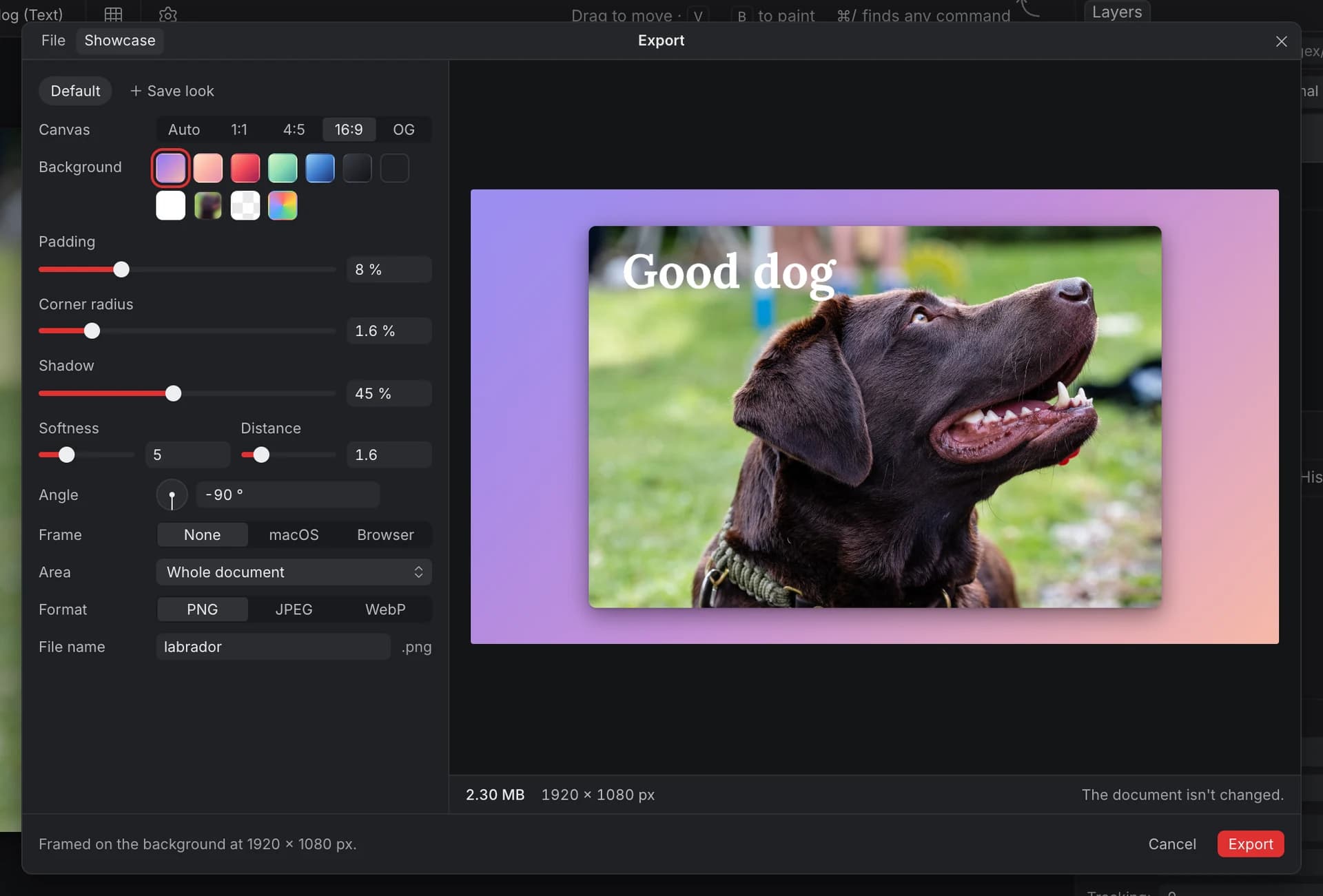
Task: Click the File name field containing labrador
Action: (x=273, y=647)
